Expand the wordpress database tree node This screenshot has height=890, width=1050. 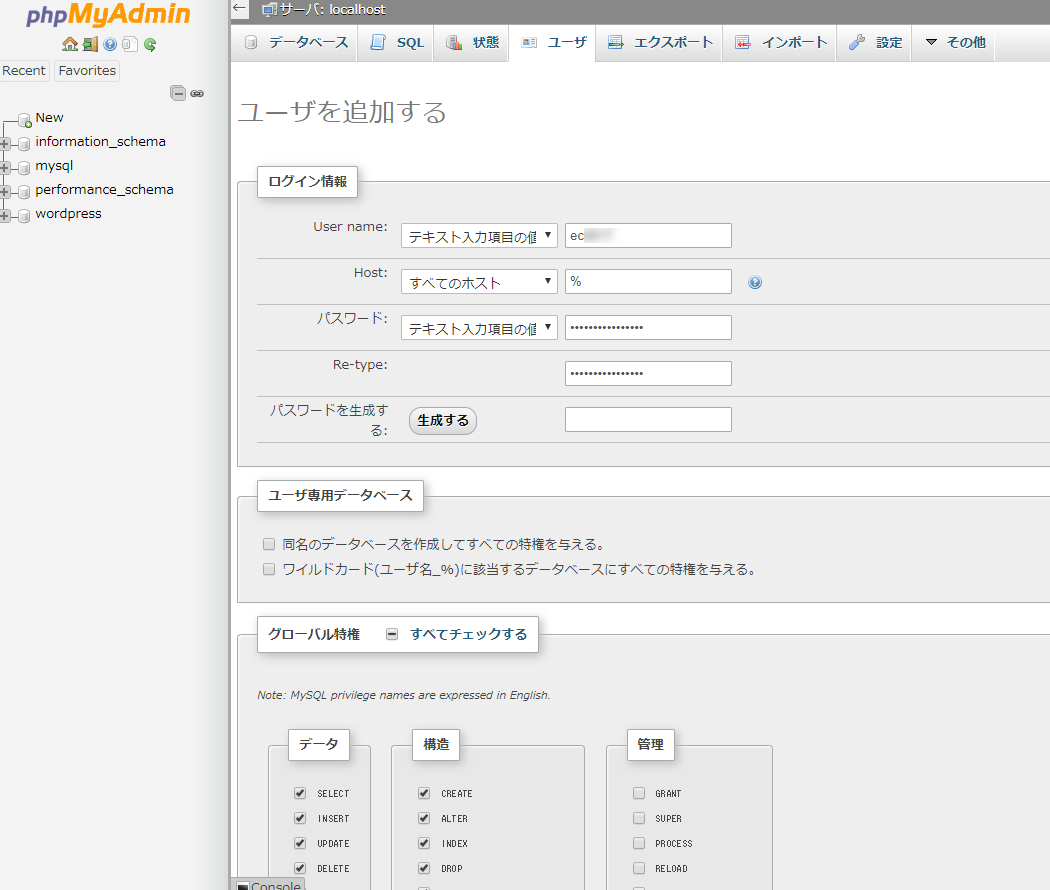6,215
